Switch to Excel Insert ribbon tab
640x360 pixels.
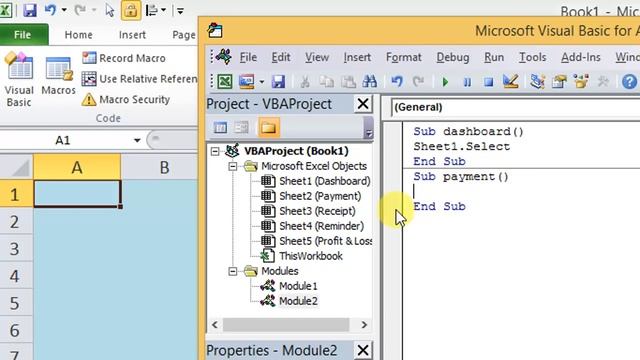tap(132, 35)
